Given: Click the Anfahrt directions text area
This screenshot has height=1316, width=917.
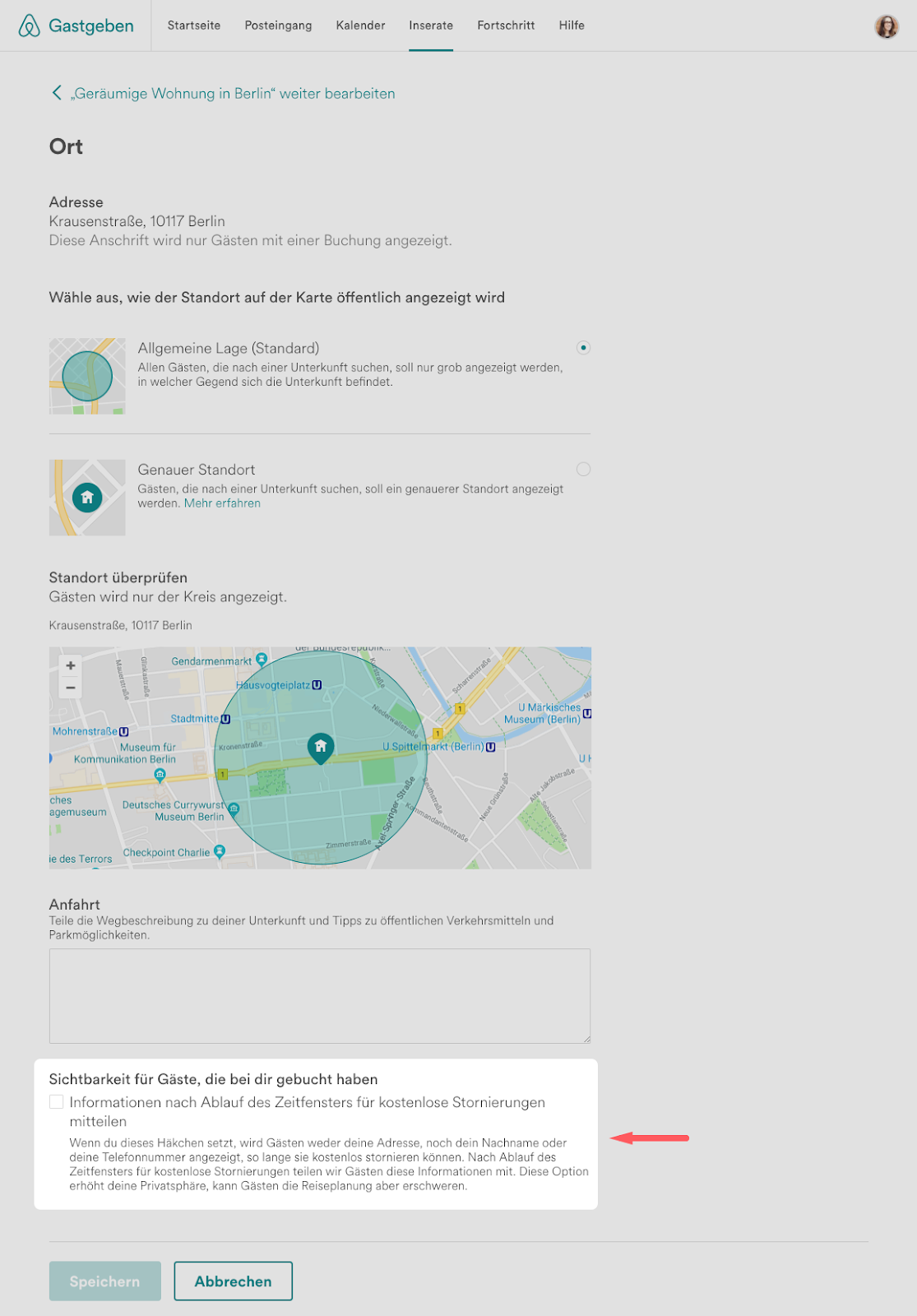Looking at the screenshot, I should [319, 995].
